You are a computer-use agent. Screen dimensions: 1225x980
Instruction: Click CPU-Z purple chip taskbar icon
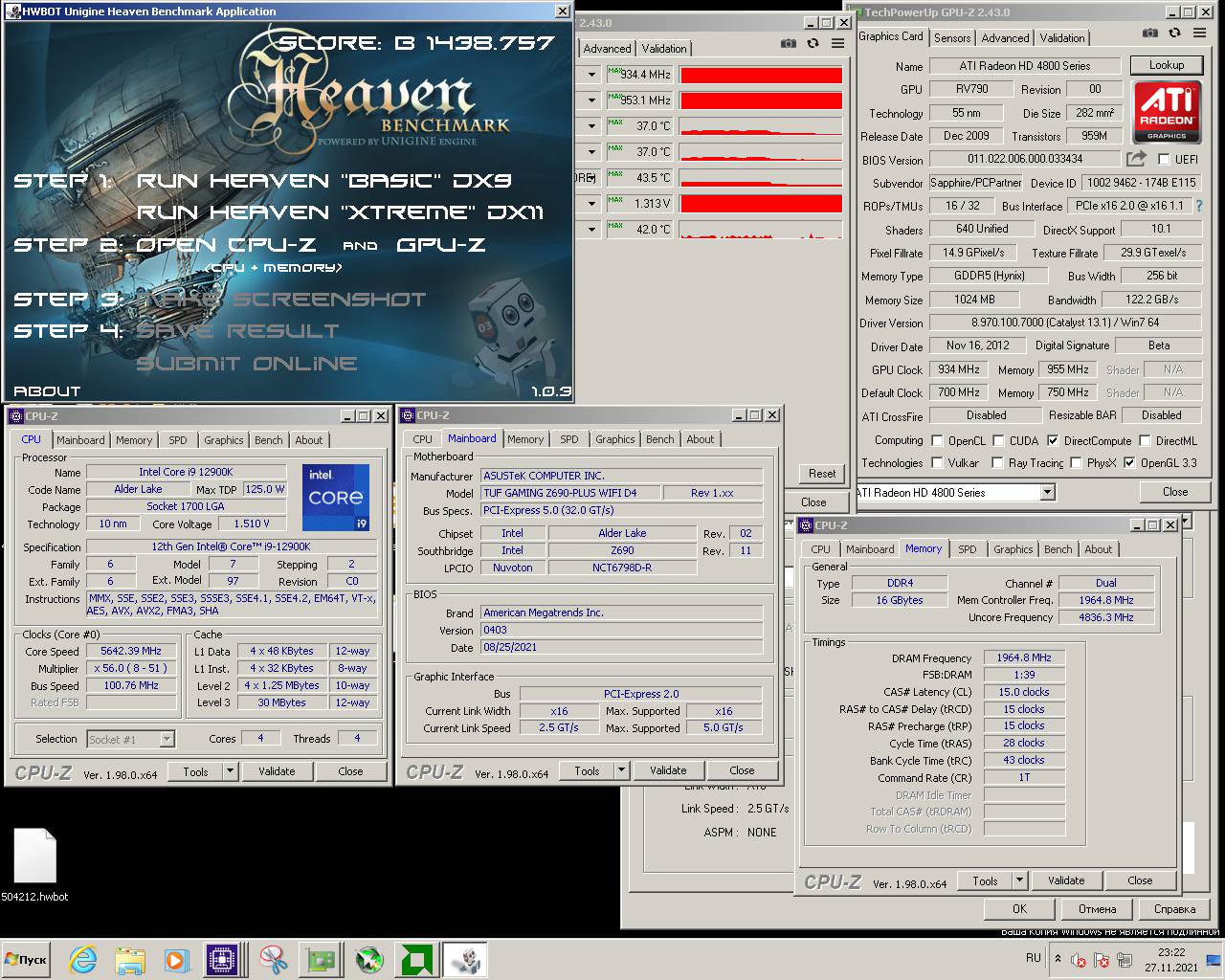tap(222, 960)
